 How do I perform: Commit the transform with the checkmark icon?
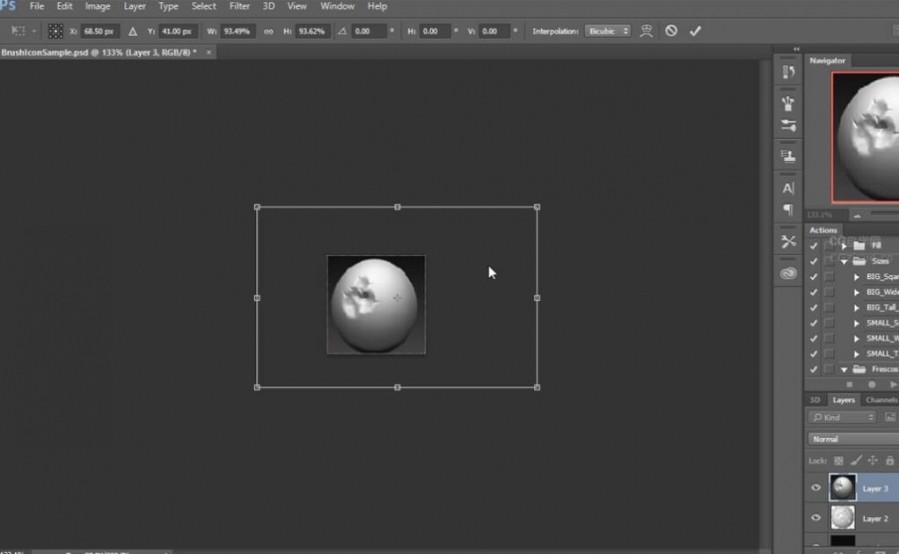click(695, 31)
